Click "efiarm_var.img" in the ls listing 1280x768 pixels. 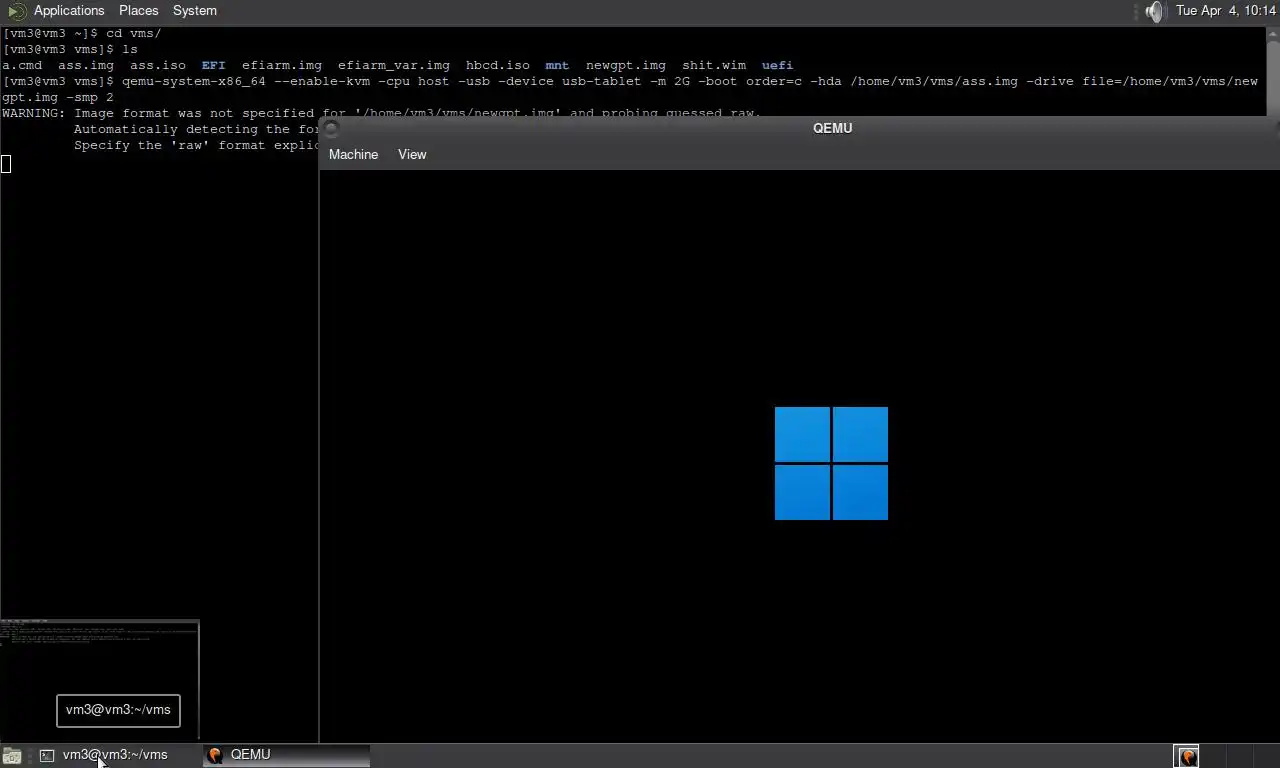(394, 65)
